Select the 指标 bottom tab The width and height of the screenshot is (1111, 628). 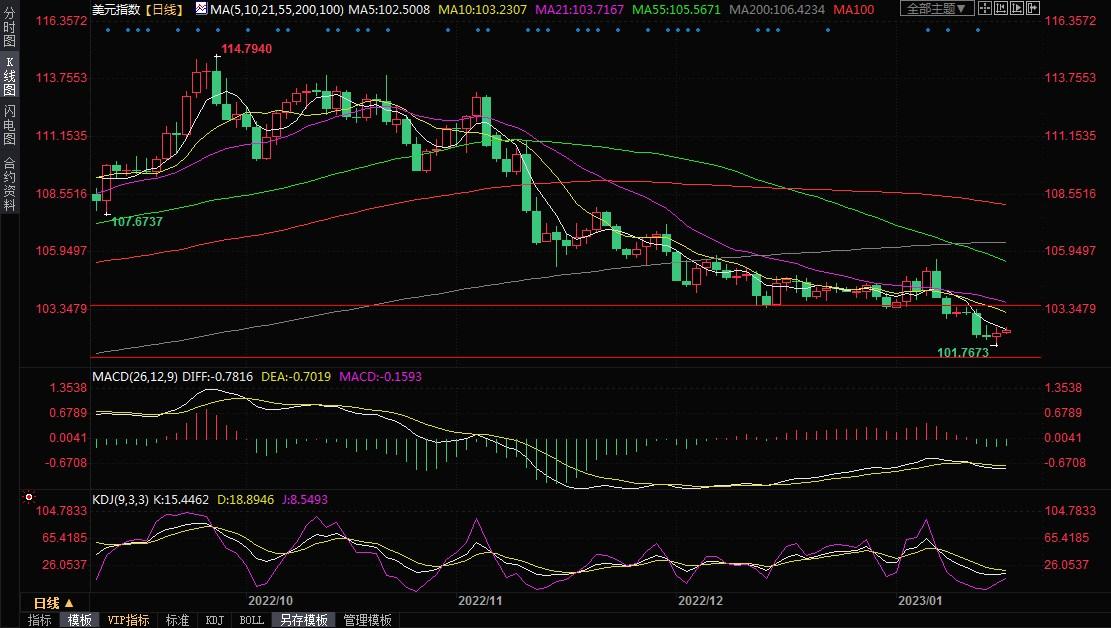(x=40, y=620)
